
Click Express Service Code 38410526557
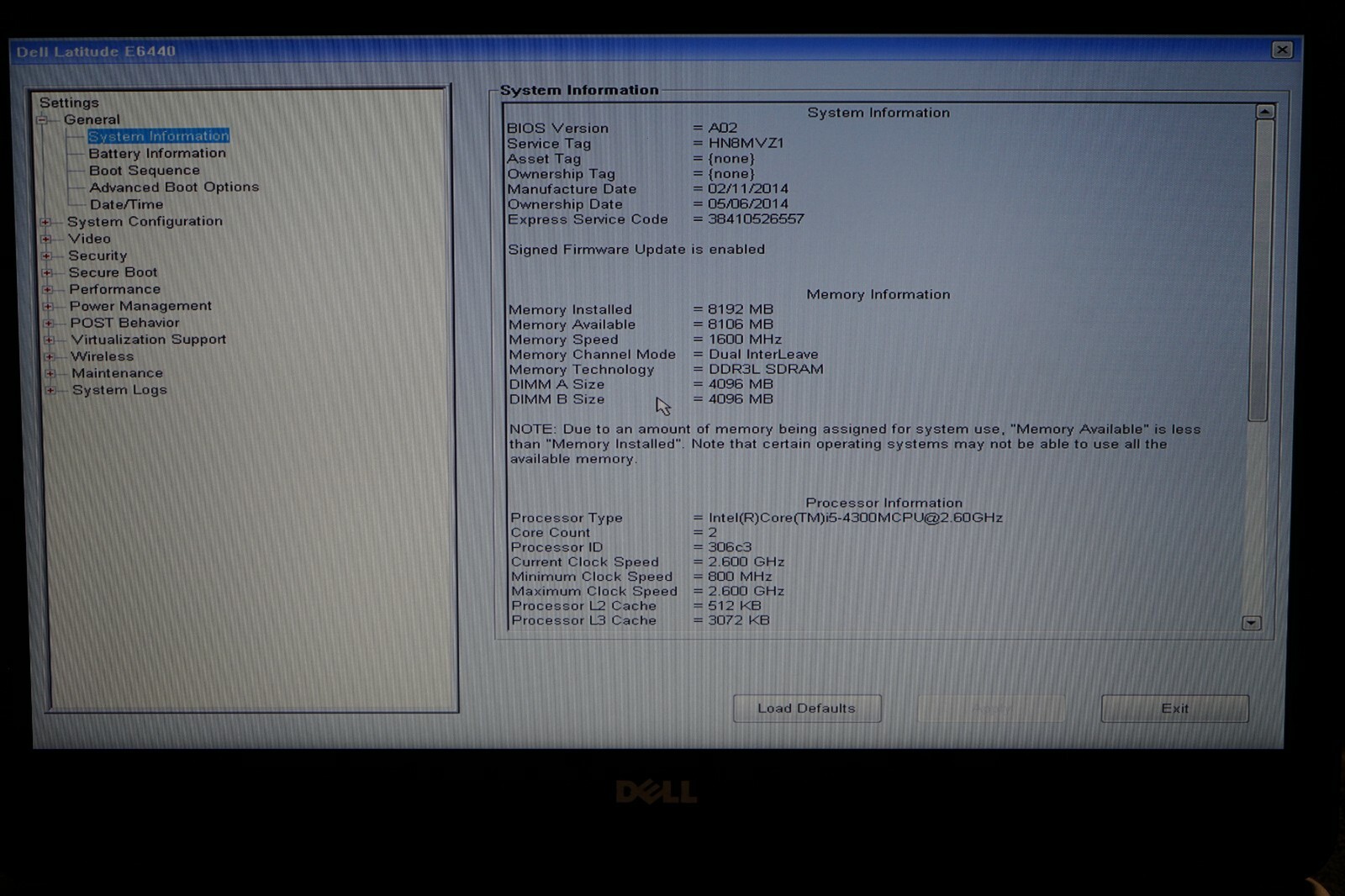click(756, 219)
